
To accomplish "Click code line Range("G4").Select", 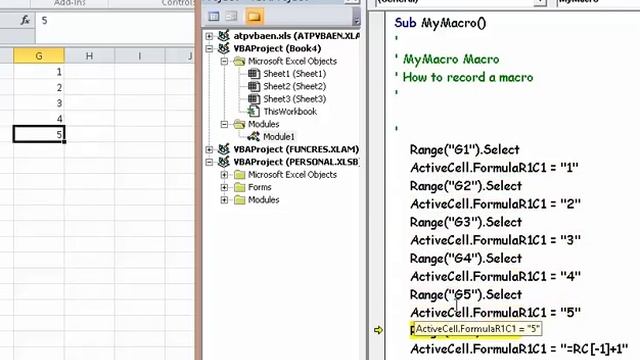I will [x=466, y=258].
